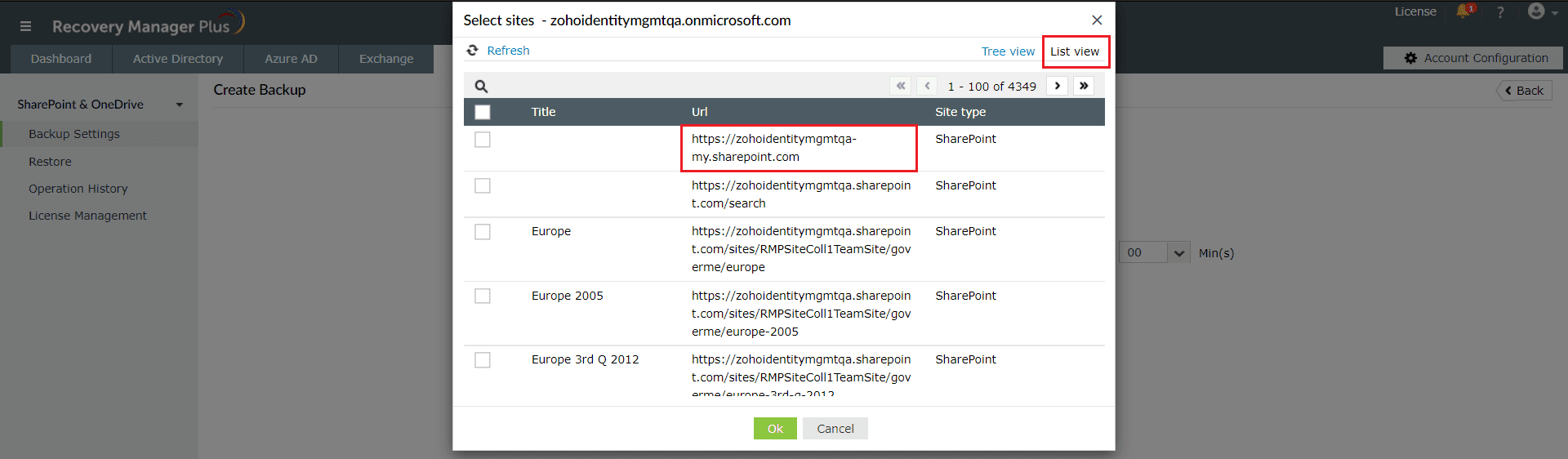Go to the next page of sites
Screen dimensions: 1568x459
coord(1058,86)
